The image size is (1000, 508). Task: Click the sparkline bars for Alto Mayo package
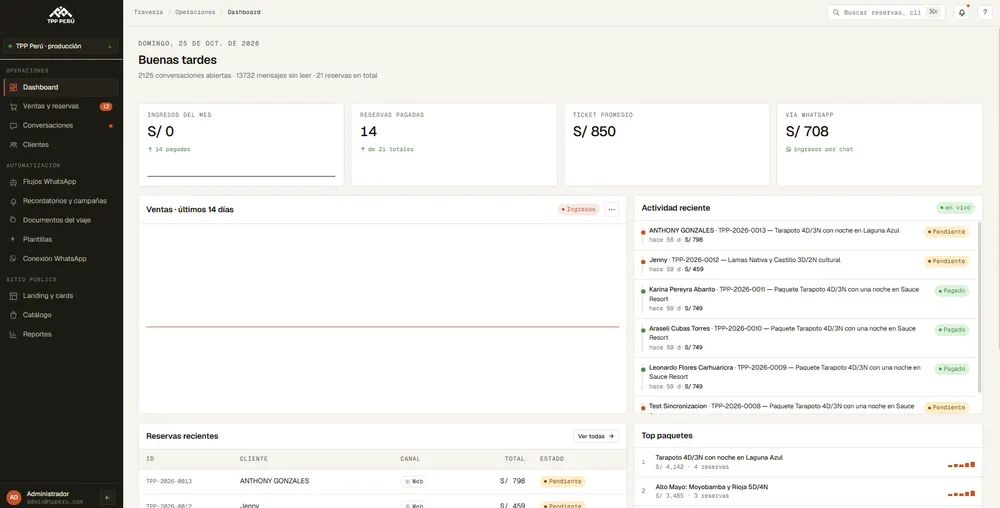[961, 493]
